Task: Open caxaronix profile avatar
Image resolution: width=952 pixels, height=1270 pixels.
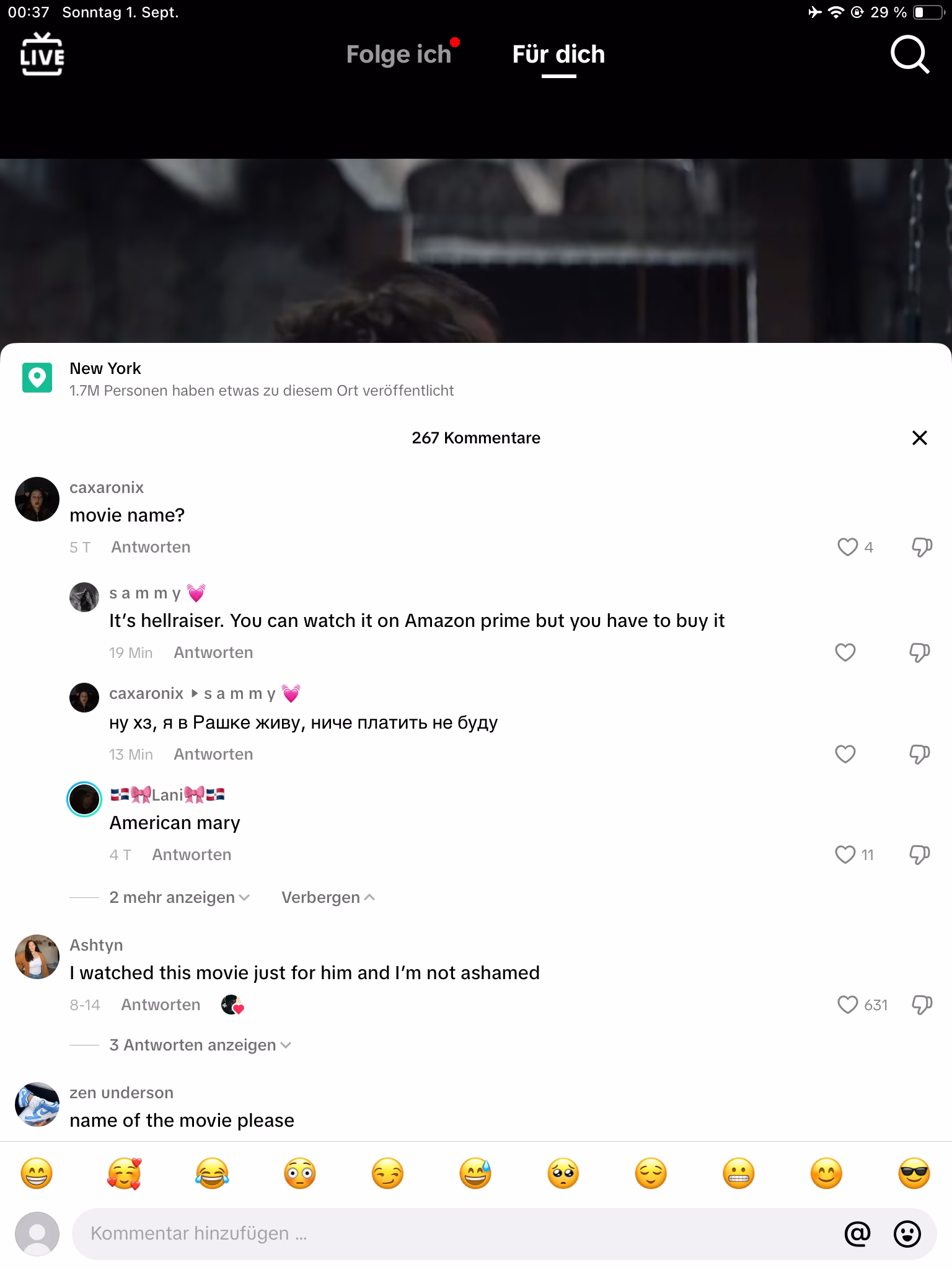Action: [x=37, y=499]
